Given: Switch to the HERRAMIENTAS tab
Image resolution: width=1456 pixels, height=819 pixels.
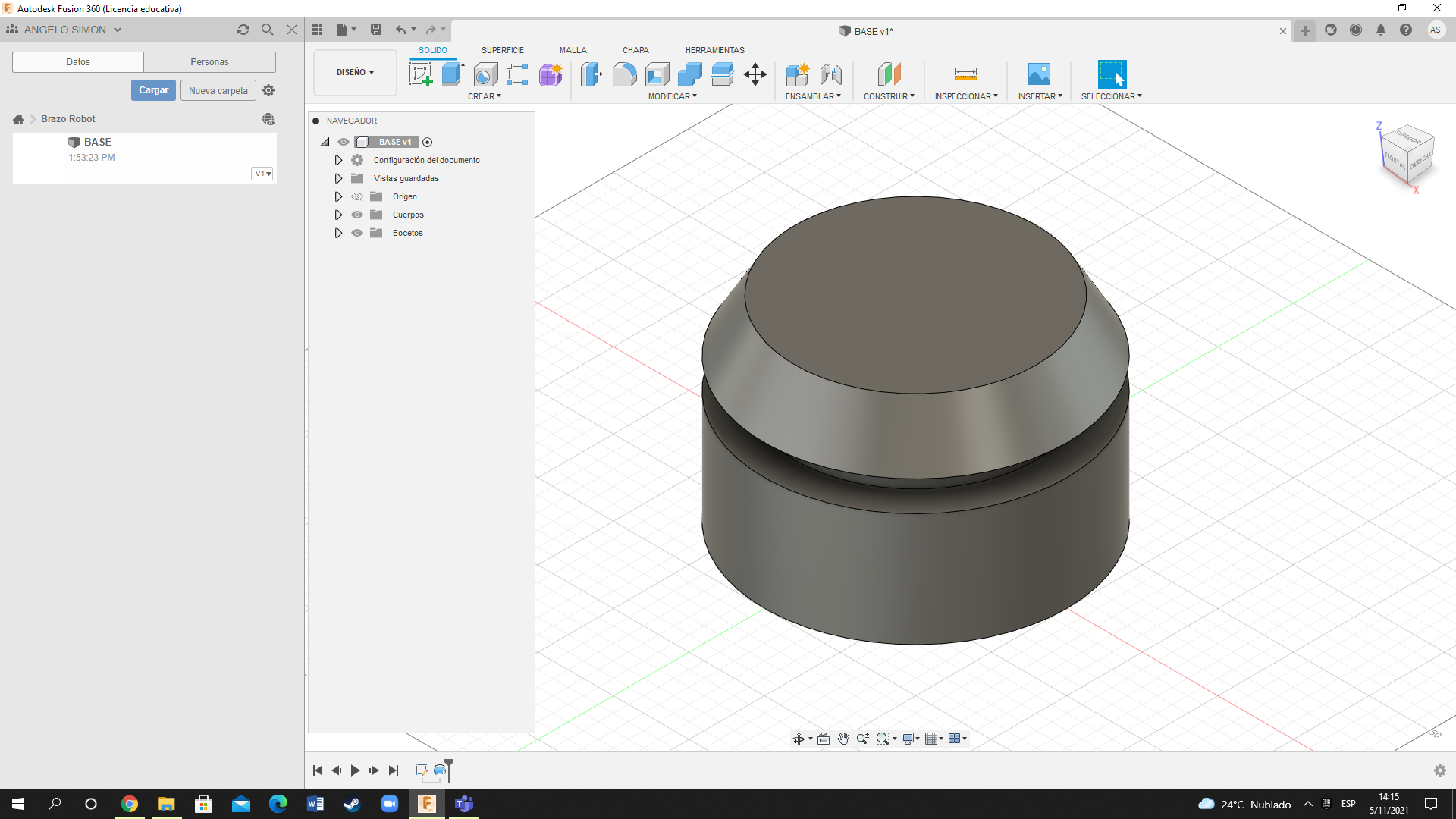Looking at the screenshot, I should tap(714, 50).
